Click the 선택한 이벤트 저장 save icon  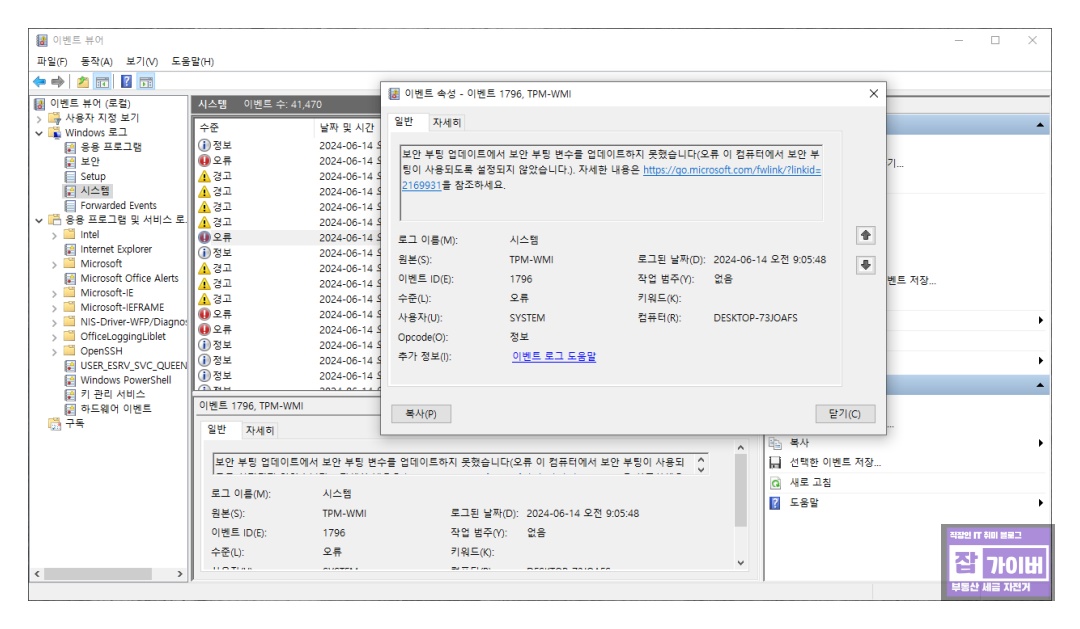pyautogui.click(x=775, y=463)
